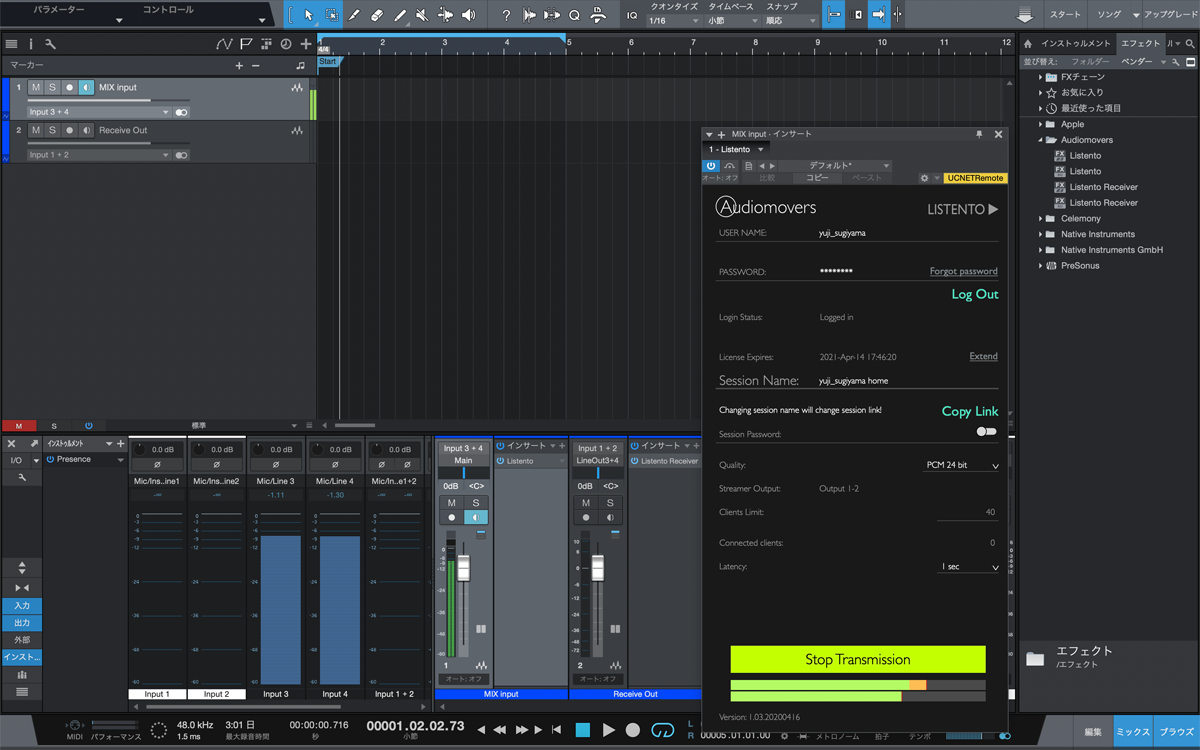Click Extend license link
This screenshot has height=750, width=1200.
(983, 357)
